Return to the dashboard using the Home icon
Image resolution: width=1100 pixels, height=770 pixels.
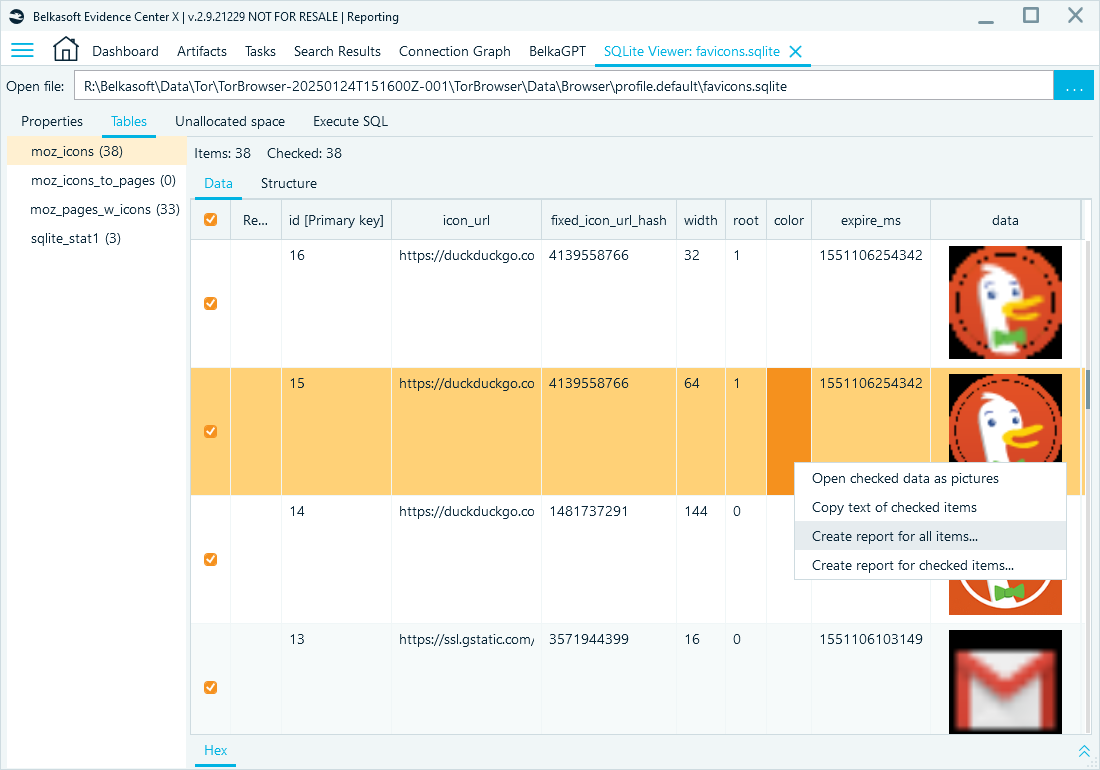pos(66,48)
